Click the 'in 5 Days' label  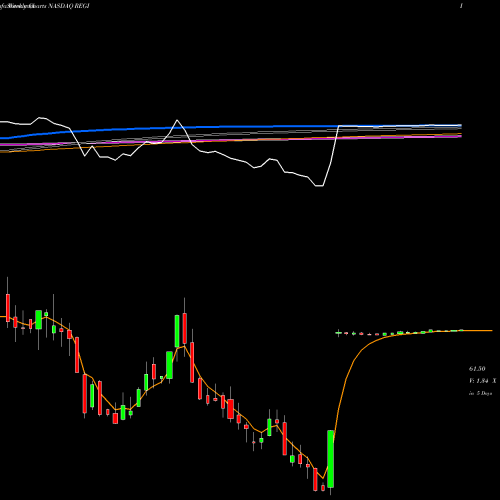tap(480, 393)
